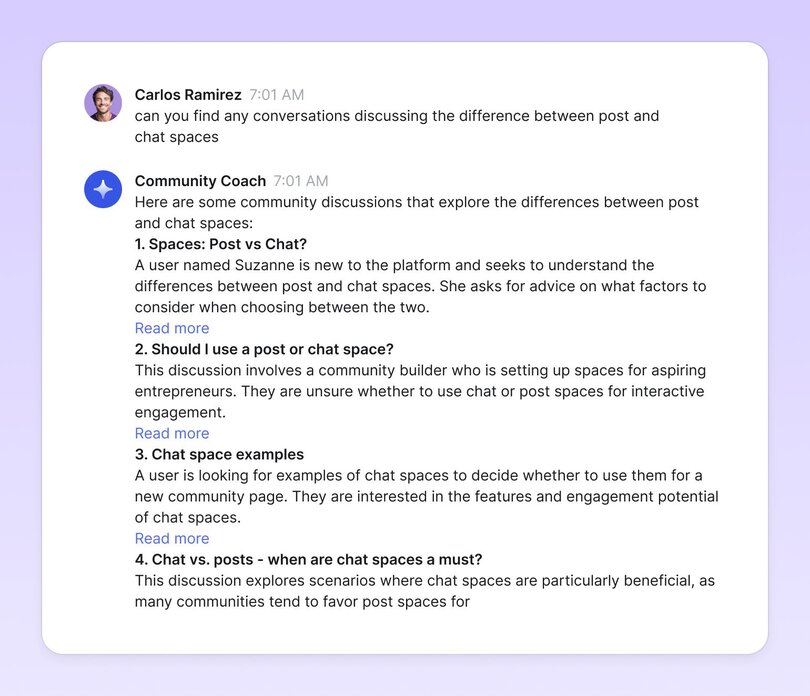Click the Suzanne discussion summary text
810x696 pixels.
click(x=420, y=286)
